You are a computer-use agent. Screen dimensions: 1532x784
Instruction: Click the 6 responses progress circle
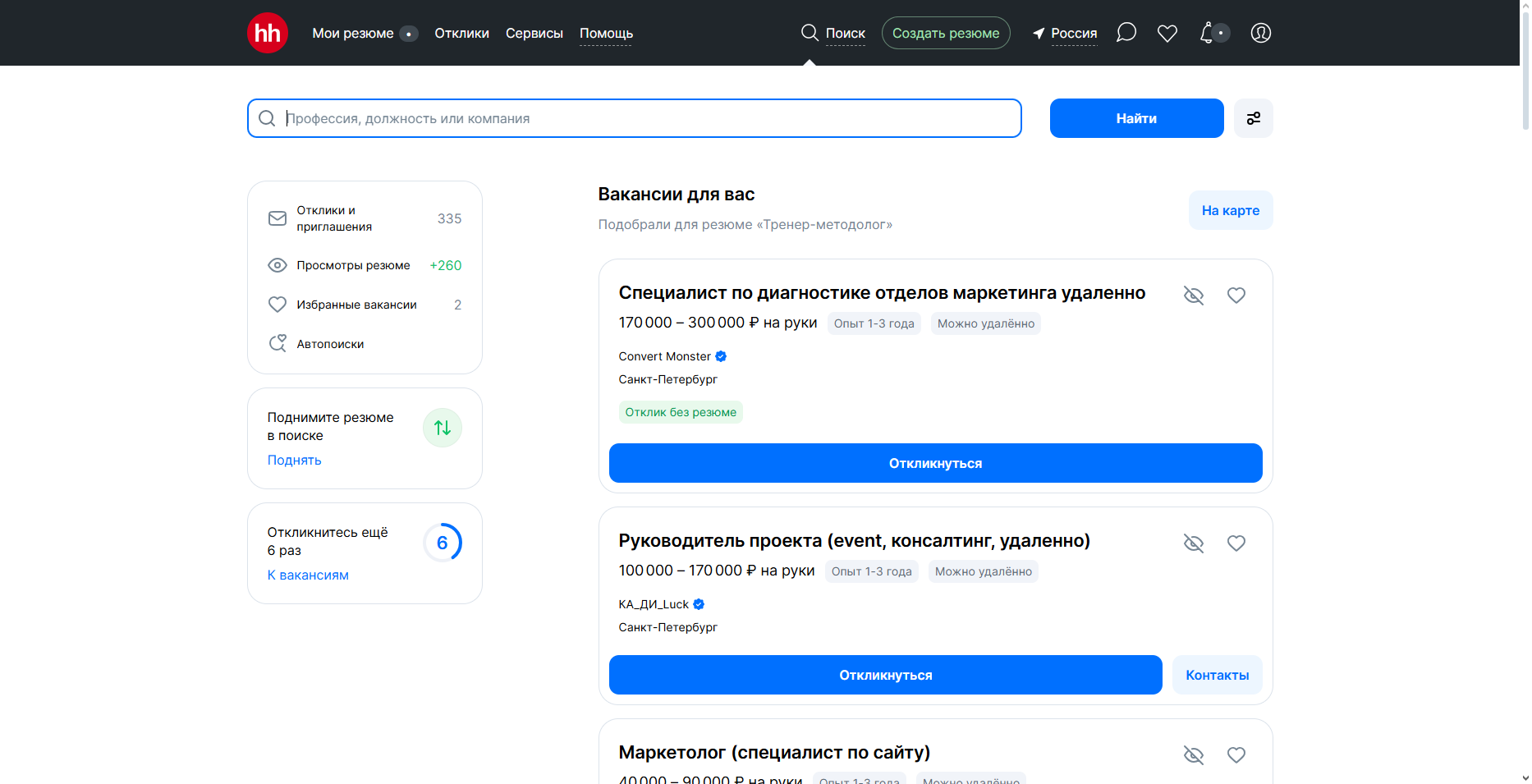pos(442,543)
